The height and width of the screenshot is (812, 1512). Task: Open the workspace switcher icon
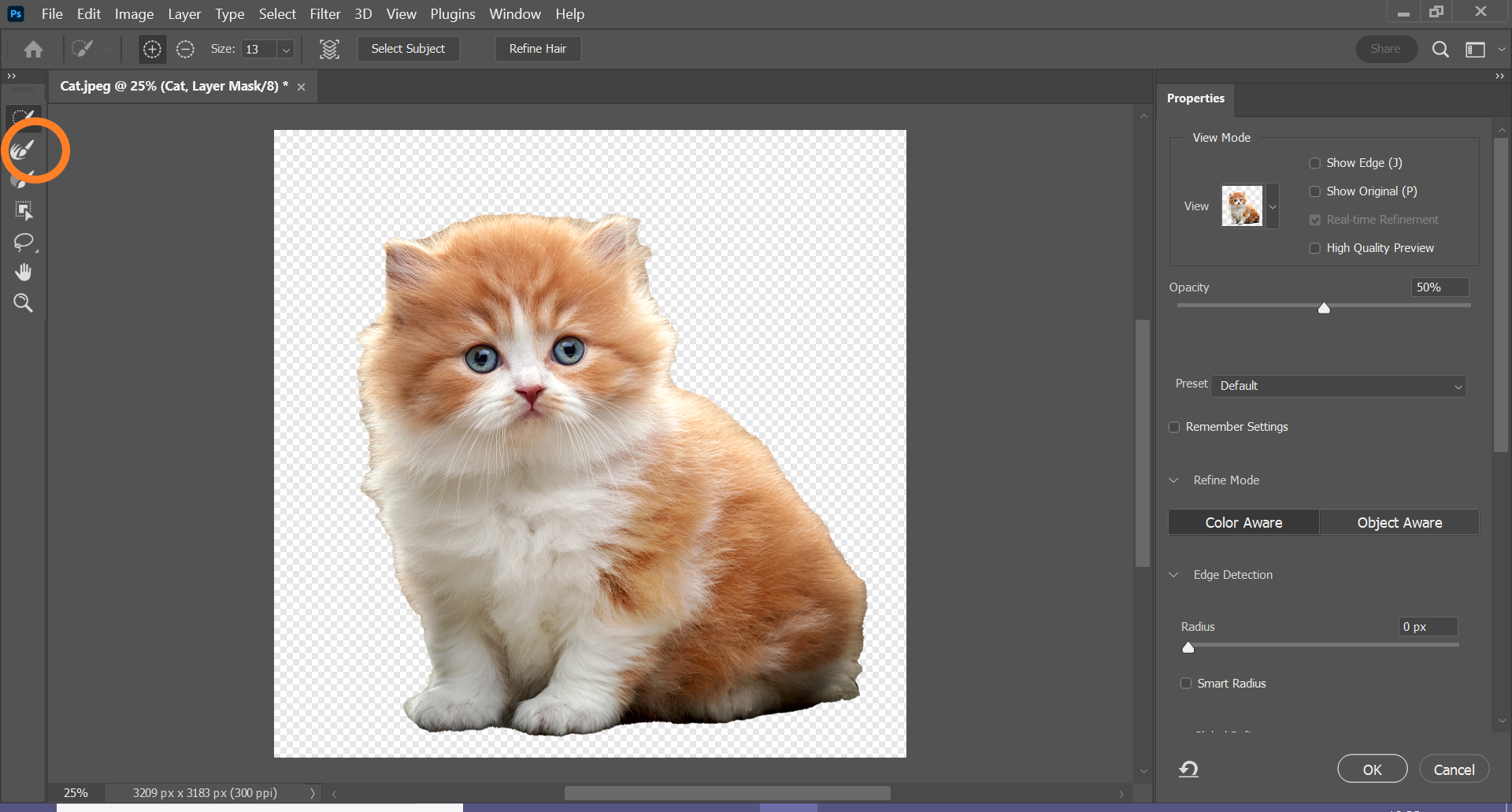click(x=1475, y=49)
